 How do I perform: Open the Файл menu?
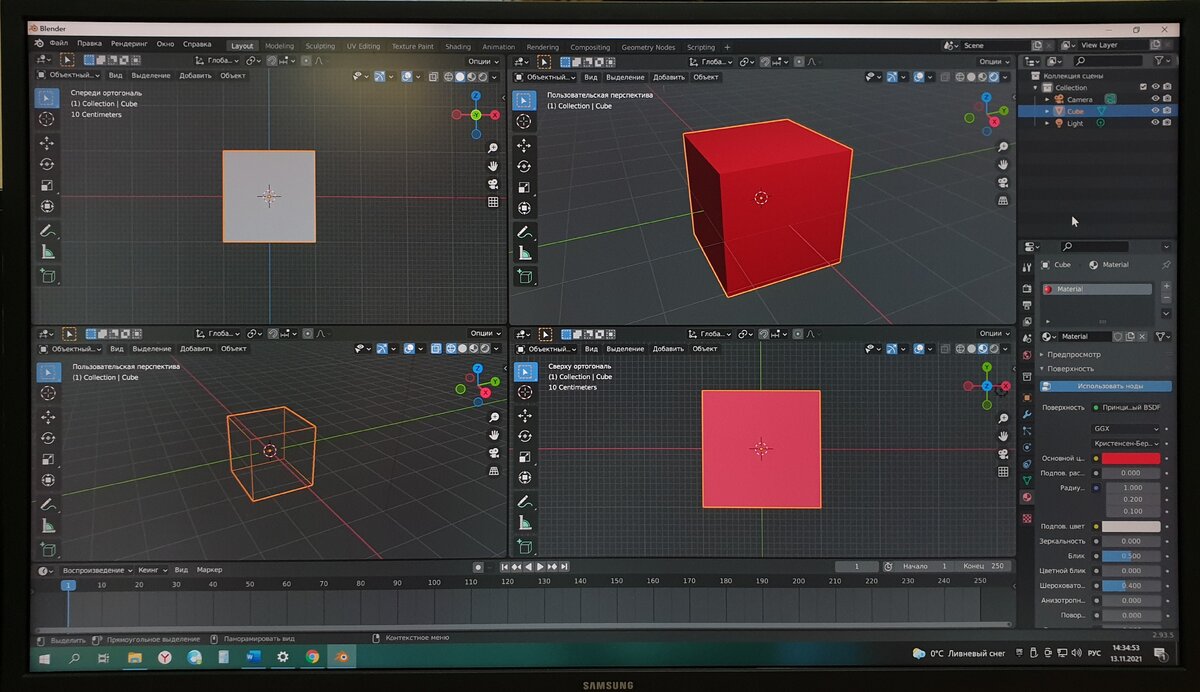tap(58, 44)
